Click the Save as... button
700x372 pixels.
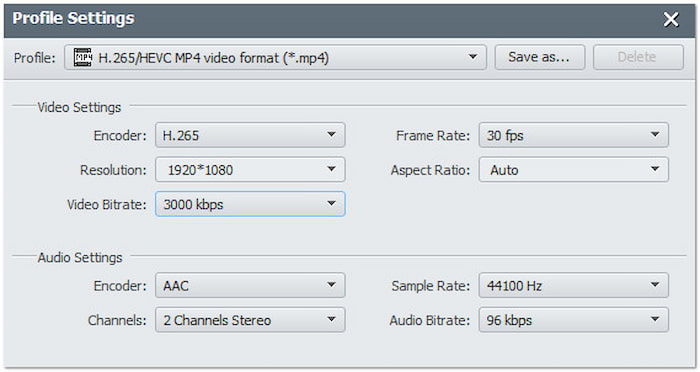(539, 57)
